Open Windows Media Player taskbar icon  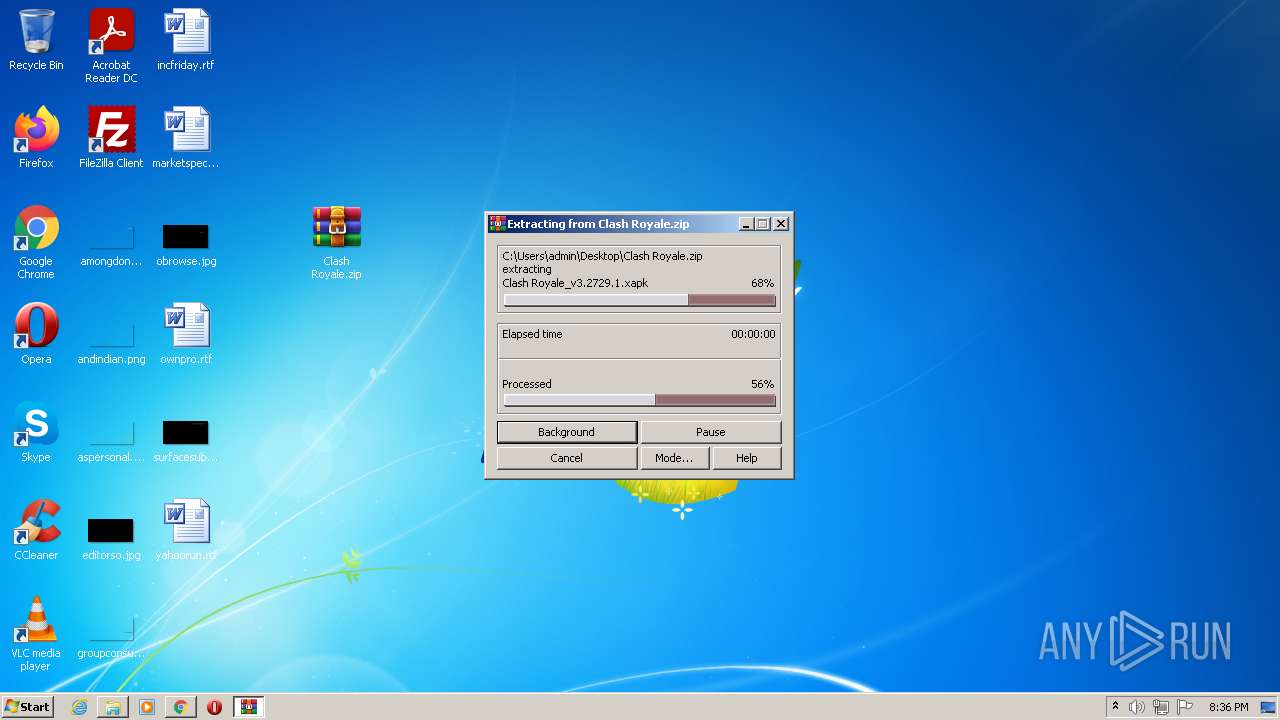point(147,707)
